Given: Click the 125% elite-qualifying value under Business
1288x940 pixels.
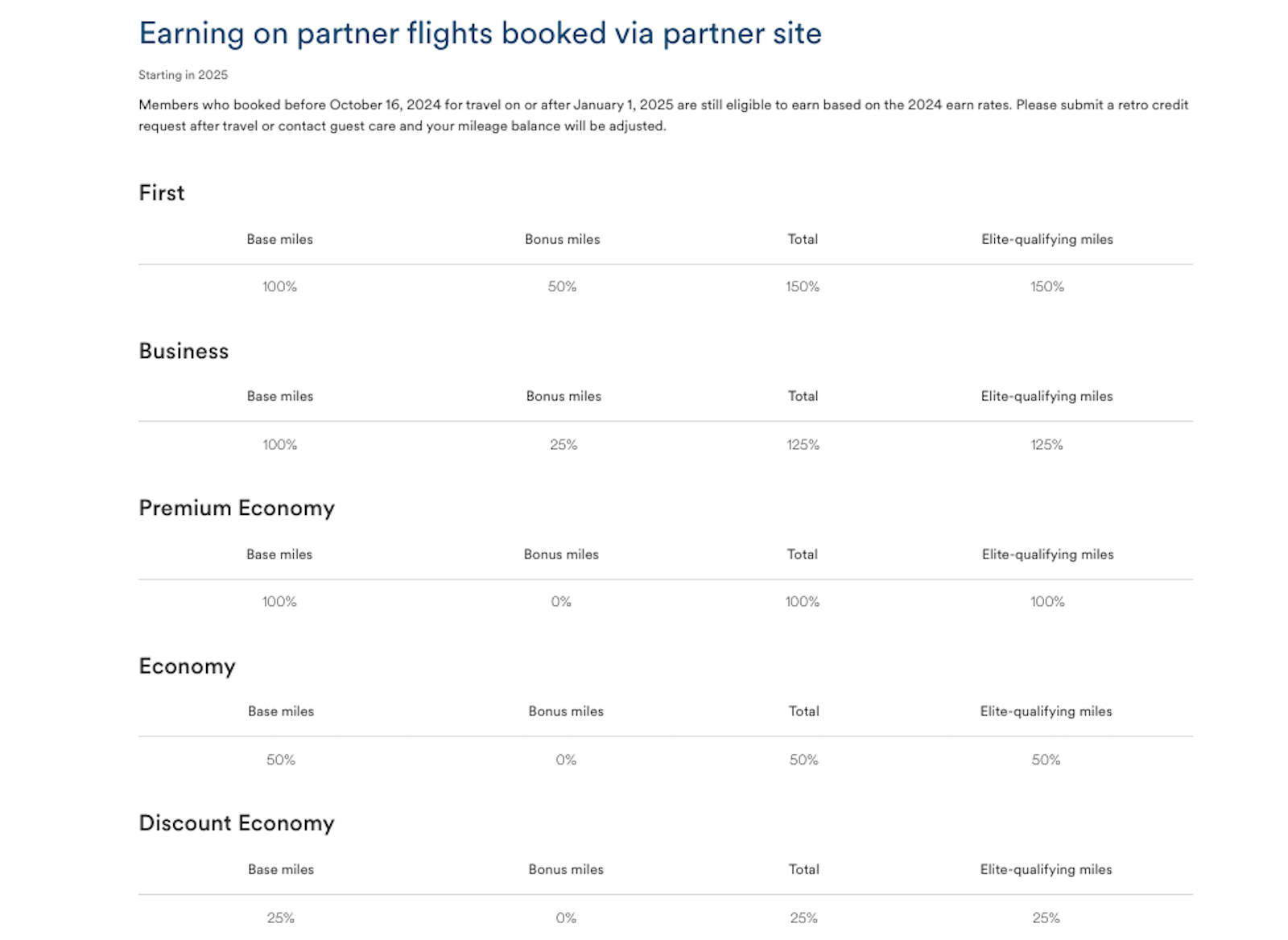Looking at the screenshot, I should click(1046, 444).
